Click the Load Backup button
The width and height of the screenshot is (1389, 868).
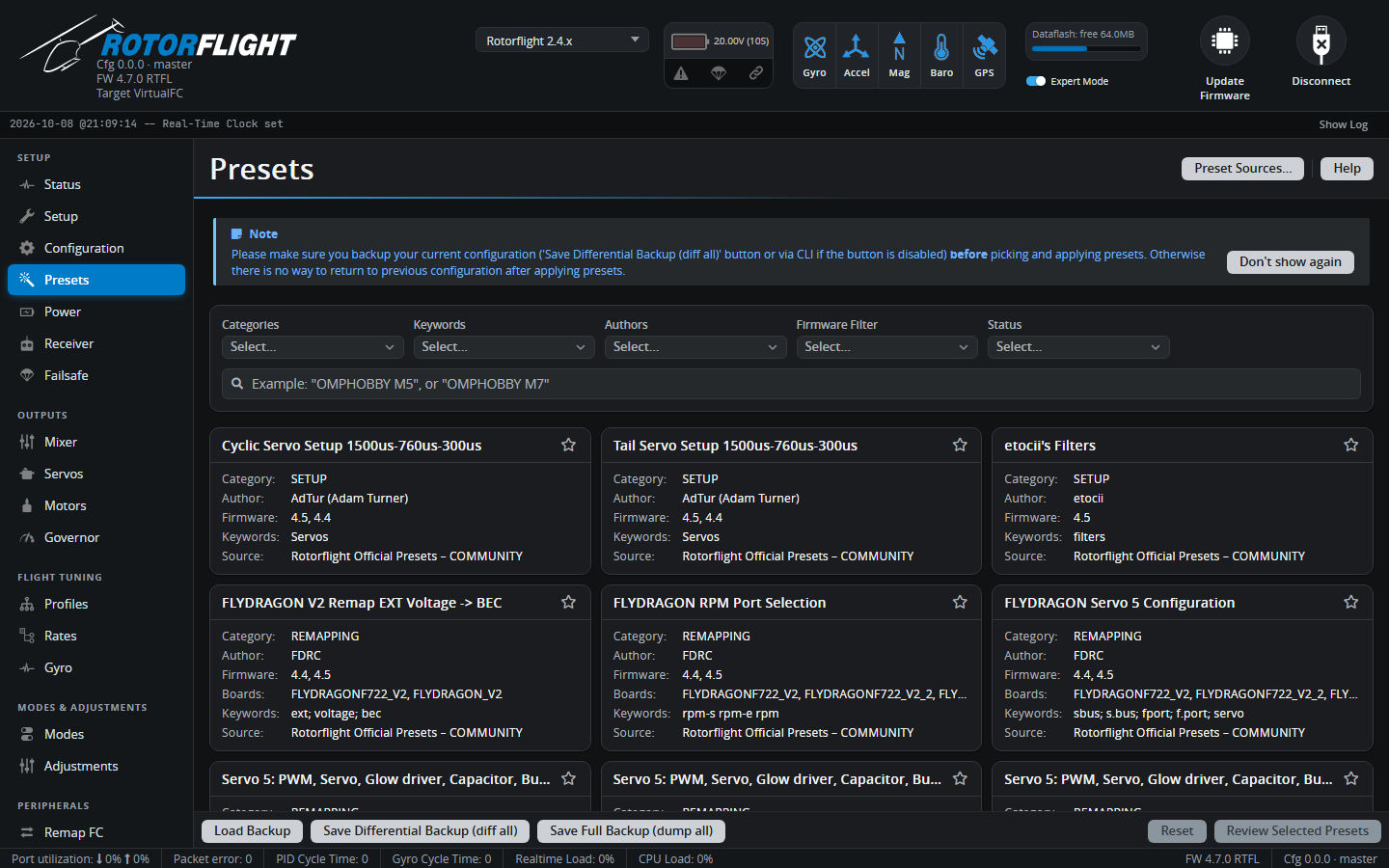253,831
